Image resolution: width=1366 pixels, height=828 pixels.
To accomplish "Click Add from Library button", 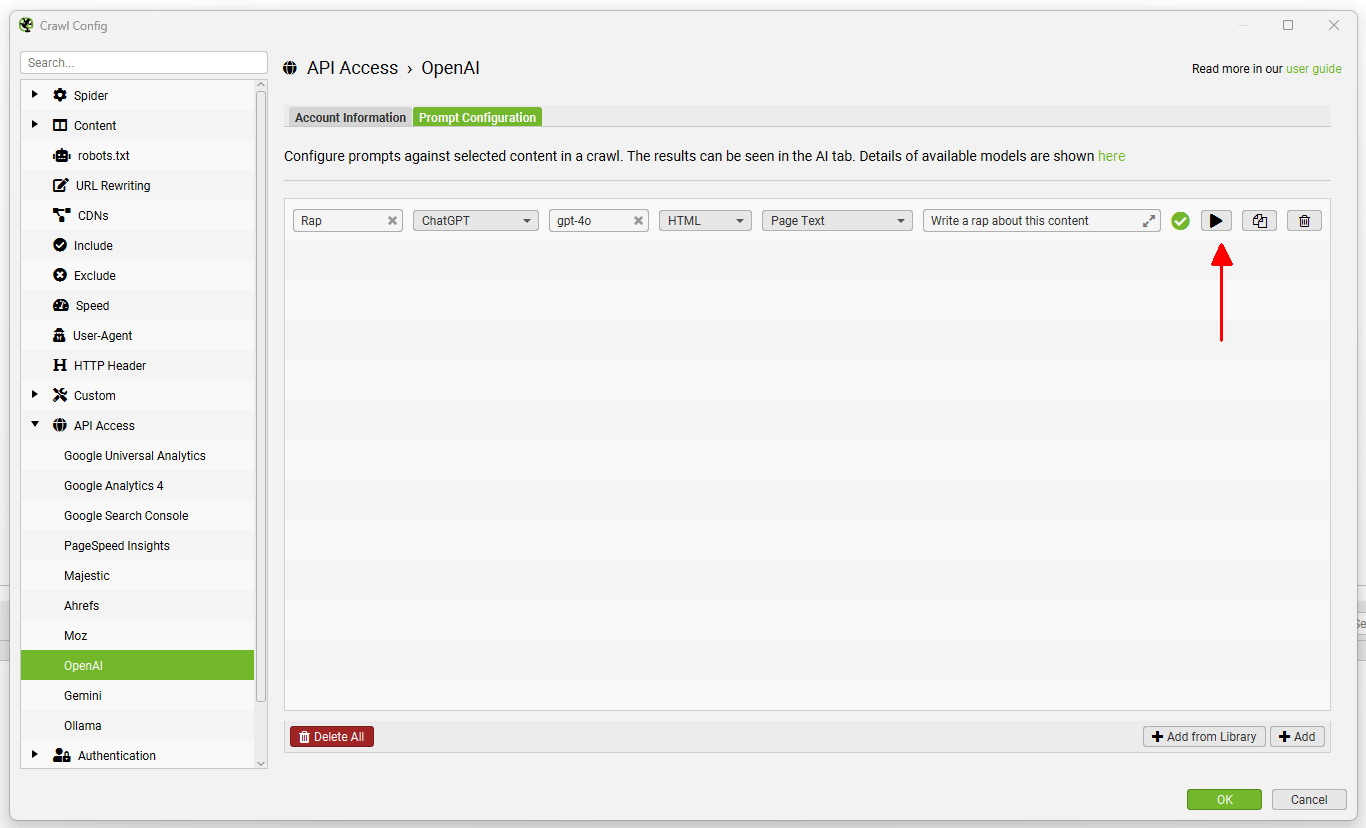I will [x=1204, y=737].
